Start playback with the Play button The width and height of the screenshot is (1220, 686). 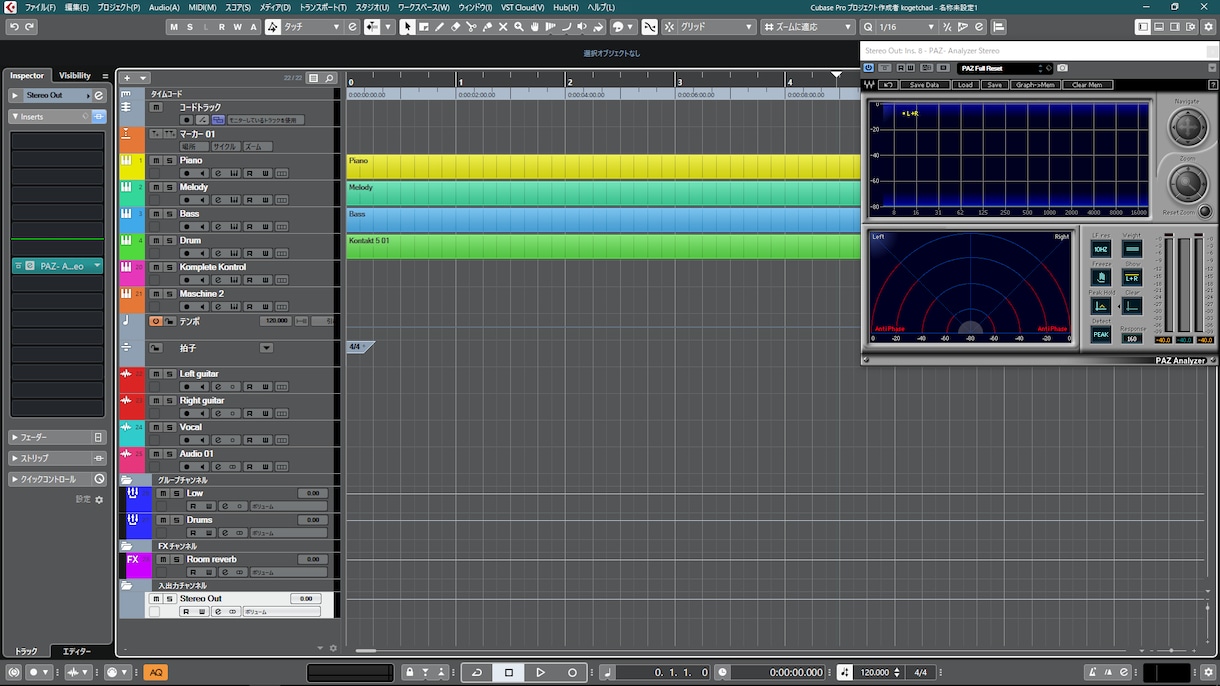[x=540, y=672]
